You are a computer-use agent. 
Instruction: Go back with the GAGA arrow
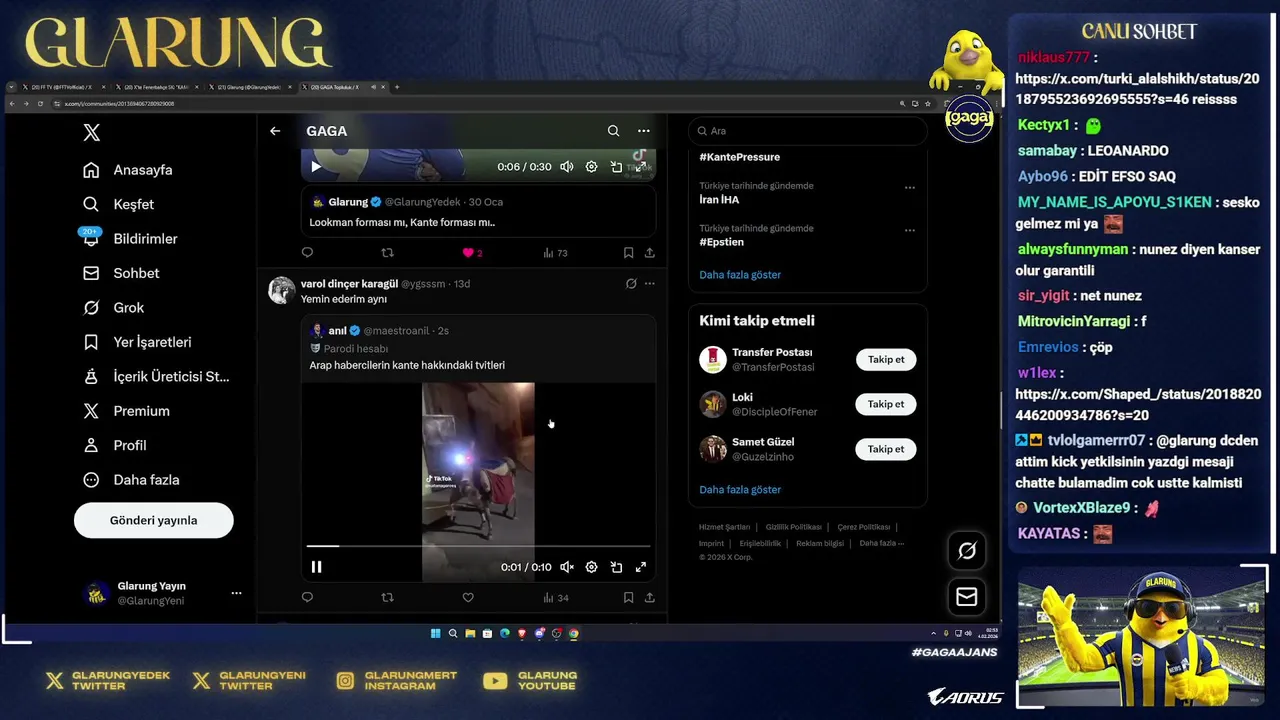click(x=275, y=131)
